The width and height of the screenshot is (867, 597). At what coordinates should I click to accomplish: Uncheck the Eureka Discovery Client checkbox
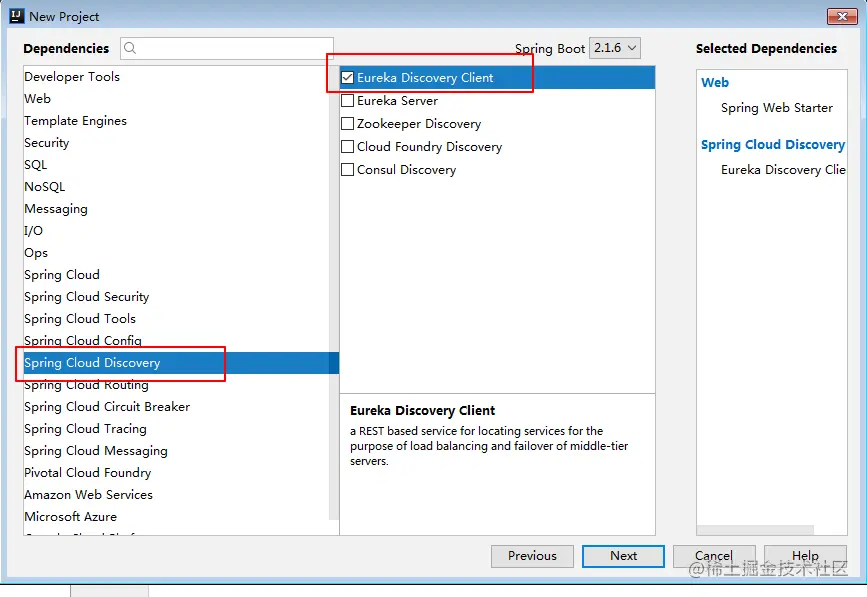(x=347, y=78)
